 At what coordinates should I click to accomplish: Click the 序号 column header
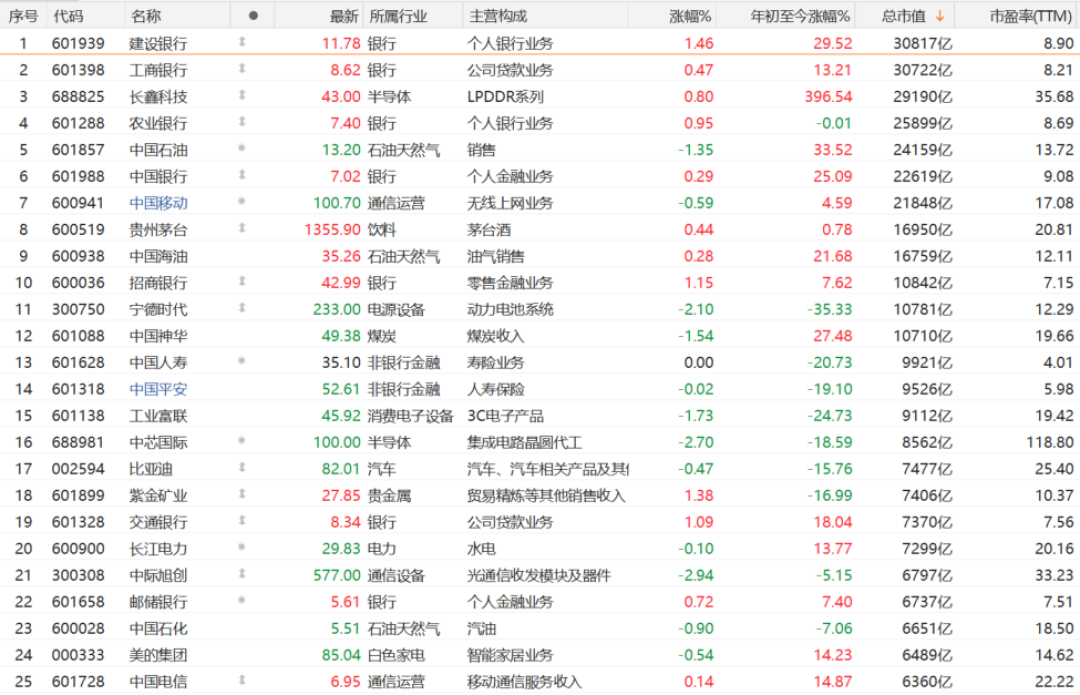click(23, 16)
